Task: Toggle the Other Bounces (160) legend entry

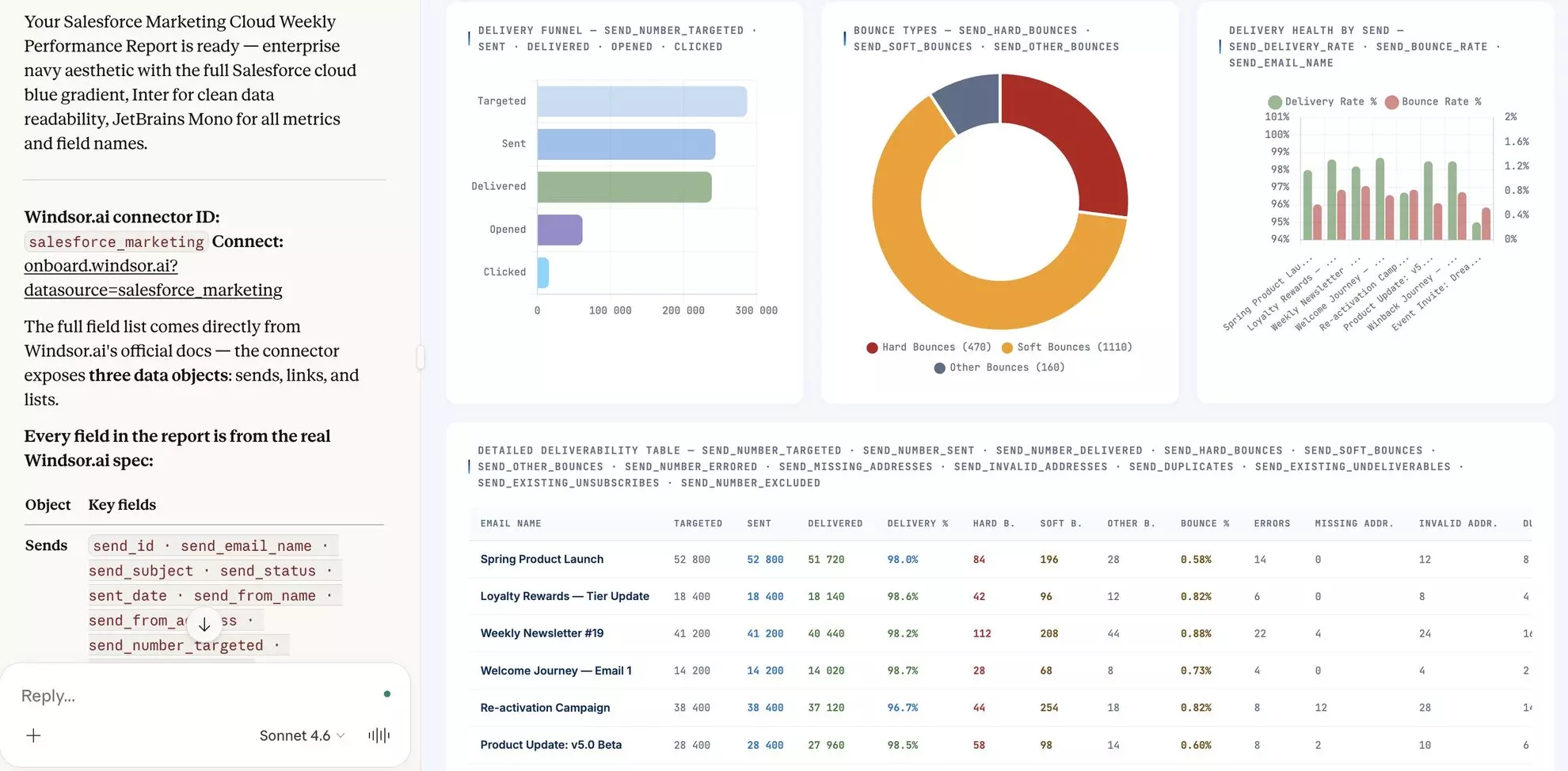Action: click(x=999, y=368)
